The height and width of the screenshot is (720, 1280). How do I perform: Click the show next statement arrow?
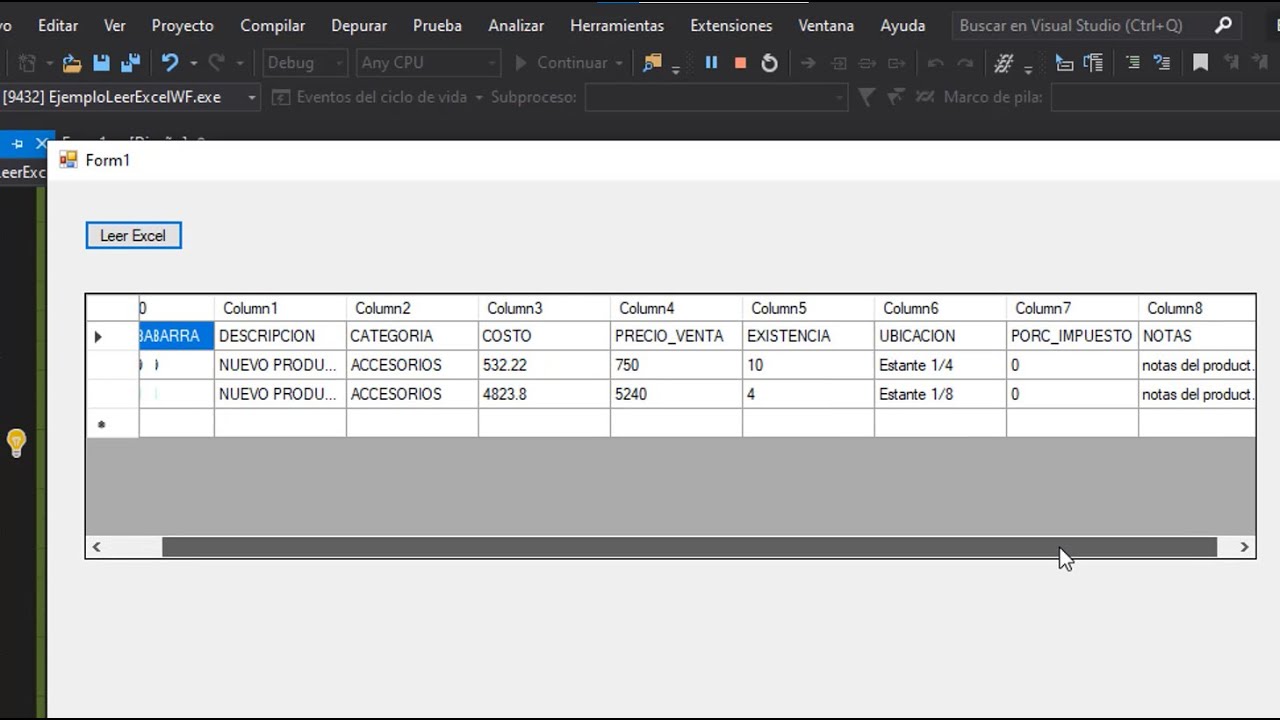click(808, 63)
